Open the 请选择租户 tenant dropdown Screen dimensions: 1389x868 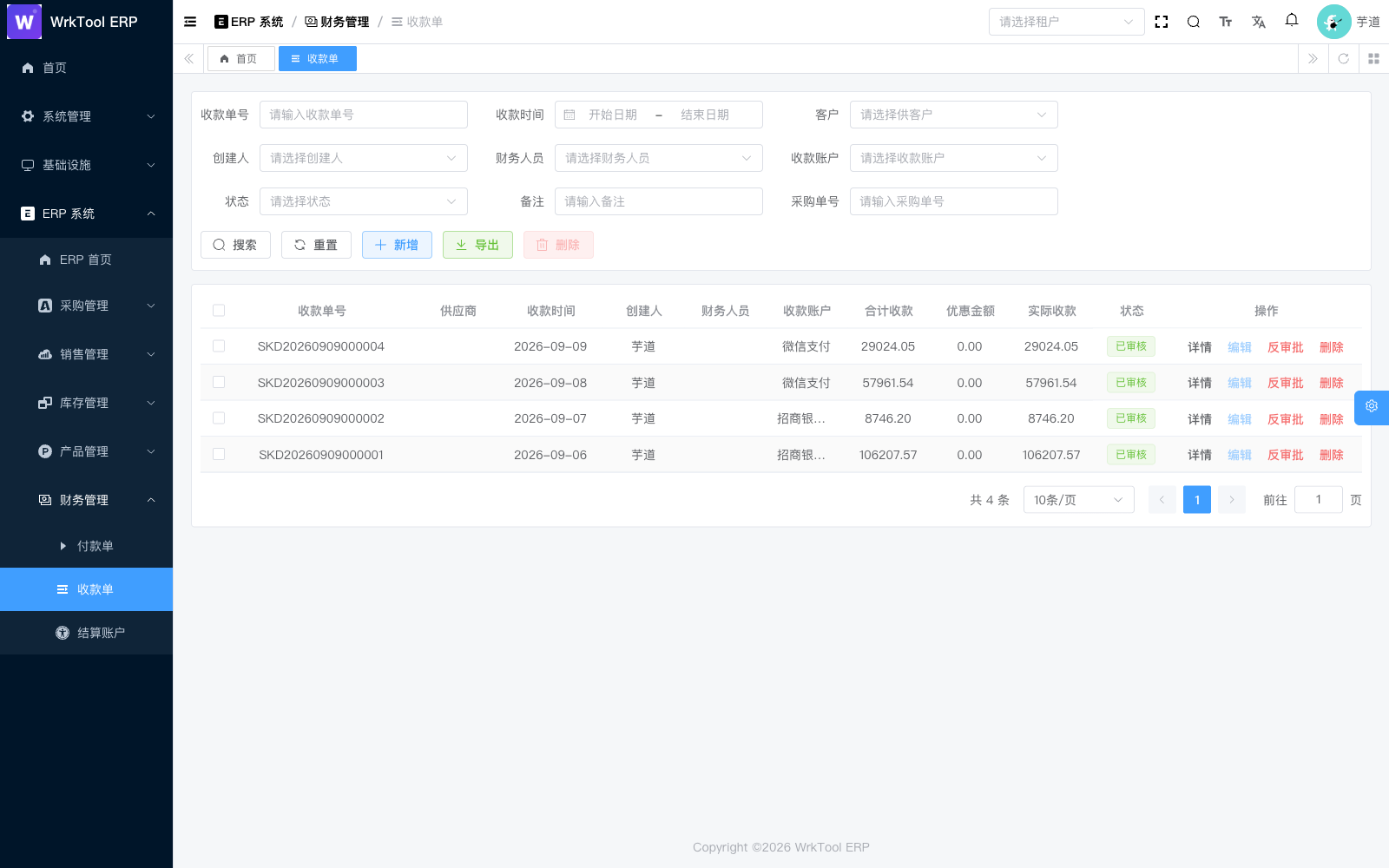pos(1066,22)
